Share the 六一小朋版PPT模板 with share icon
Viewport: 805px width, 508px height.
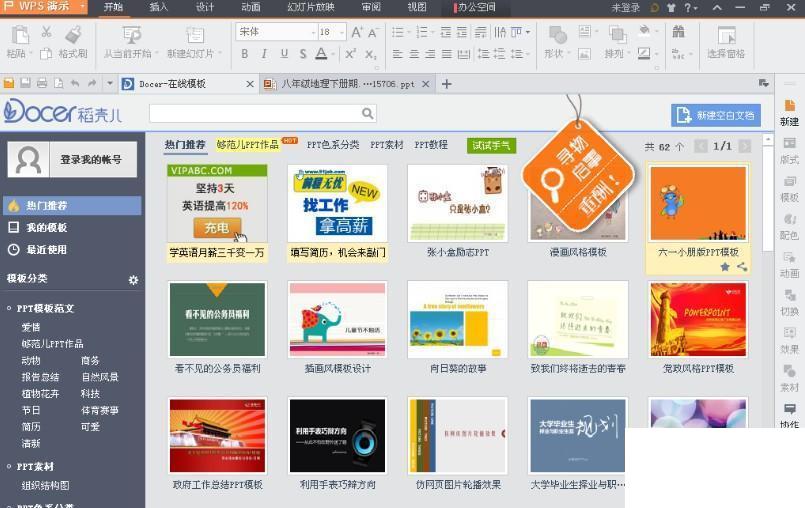pos(742,267)
